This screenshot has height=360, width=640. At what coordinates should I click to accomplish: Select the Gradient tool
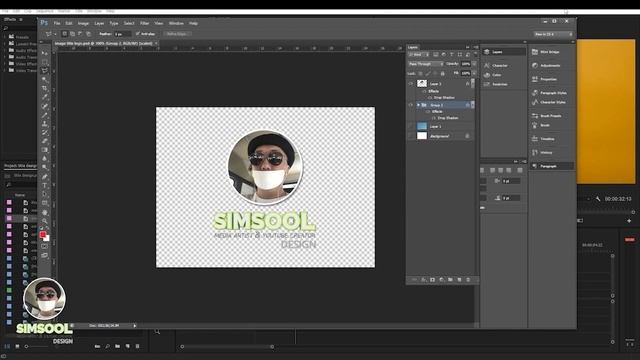(44, 149)
